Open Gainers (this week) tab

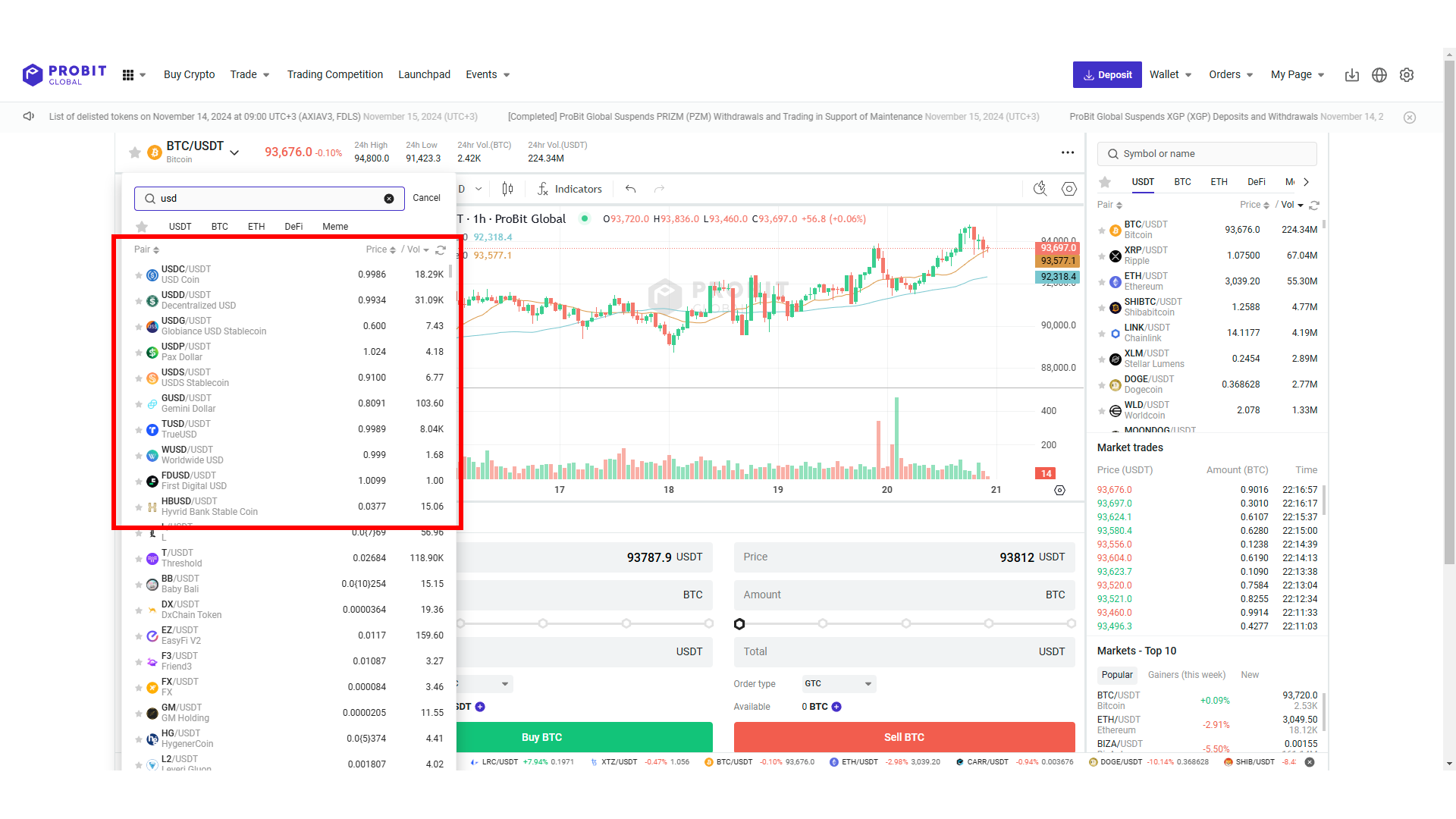point(1187,675)
